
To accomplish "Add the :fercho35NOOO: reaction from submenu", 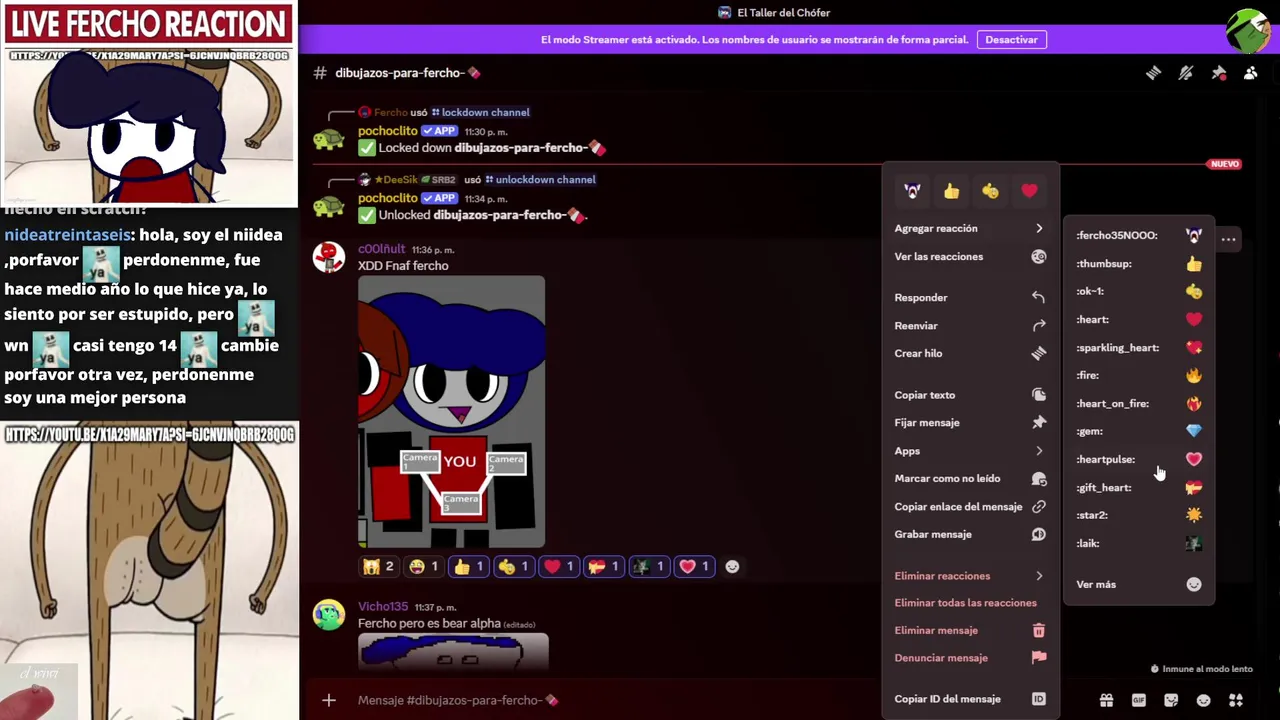I will pyautogui.click(x=1139, y=235).
